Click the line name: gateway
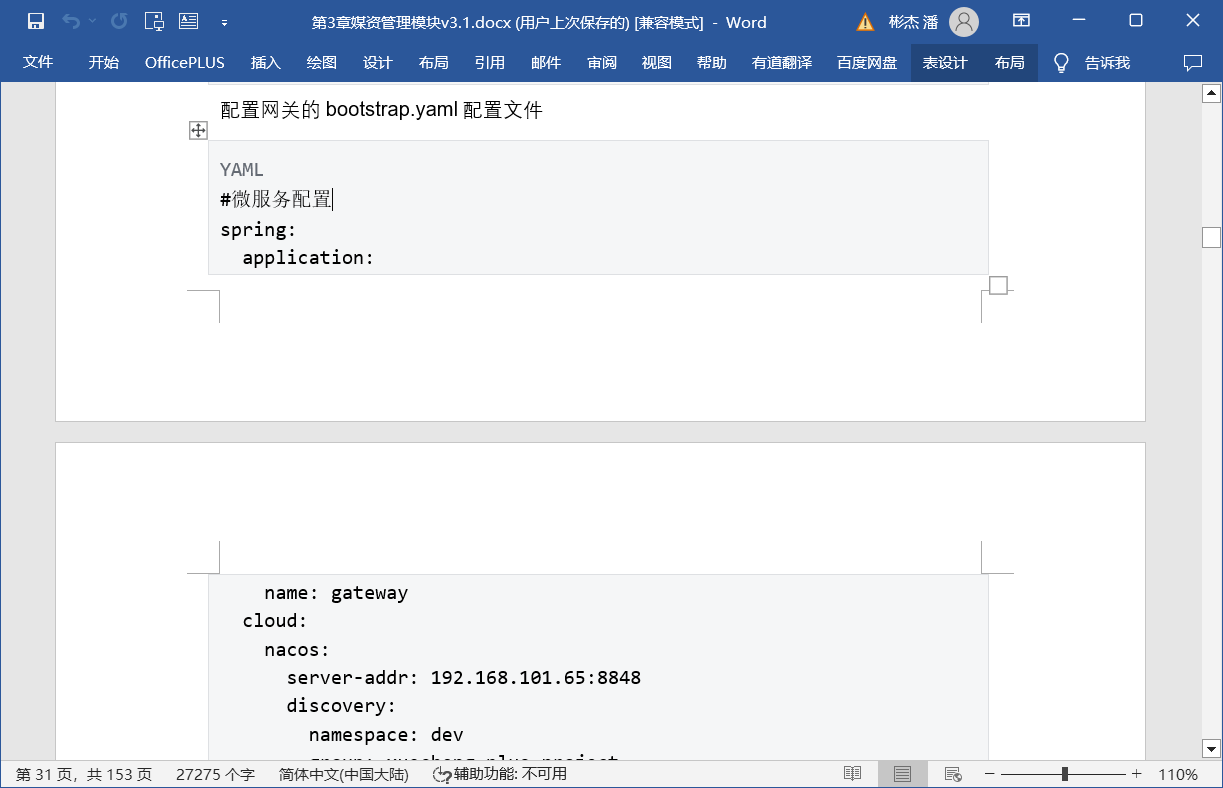The image size is (1223, 788). 336,592
